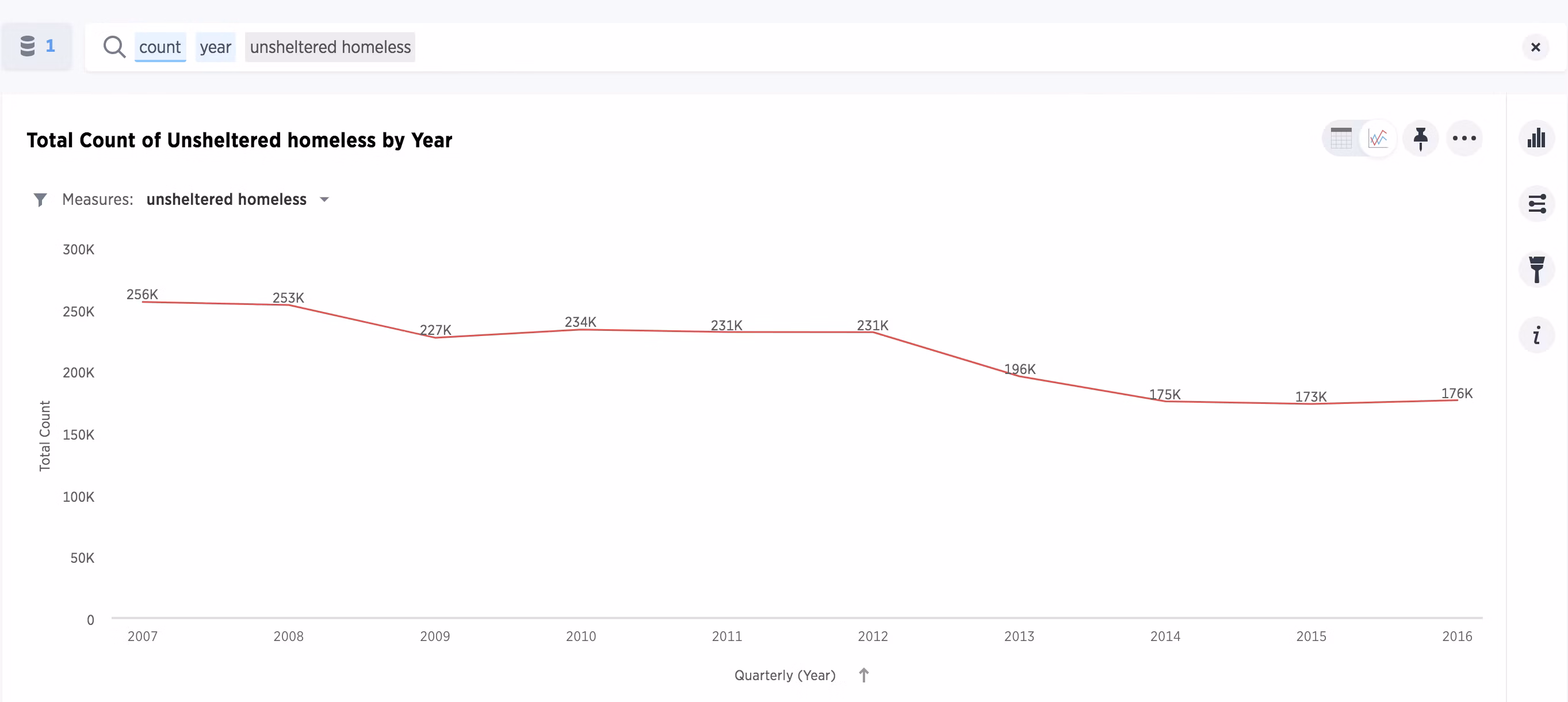Click the search magnifier icon
The width and height of the screenshot is (1568, 702).
click(x=114, y=47)
